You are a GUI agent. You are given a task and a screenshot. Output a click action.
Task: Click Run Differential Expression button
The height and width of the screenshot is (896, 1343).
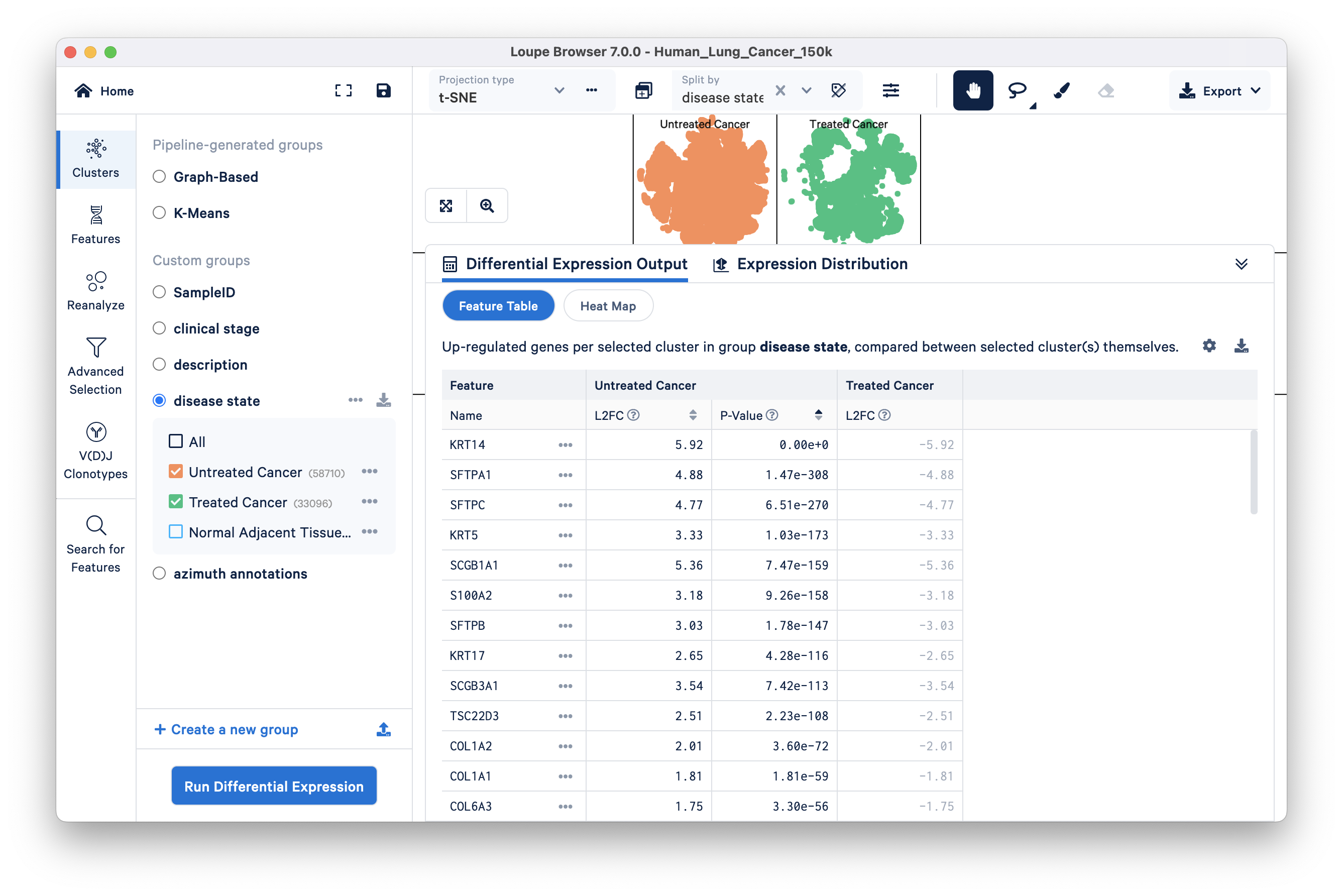[x=274, y=786]
